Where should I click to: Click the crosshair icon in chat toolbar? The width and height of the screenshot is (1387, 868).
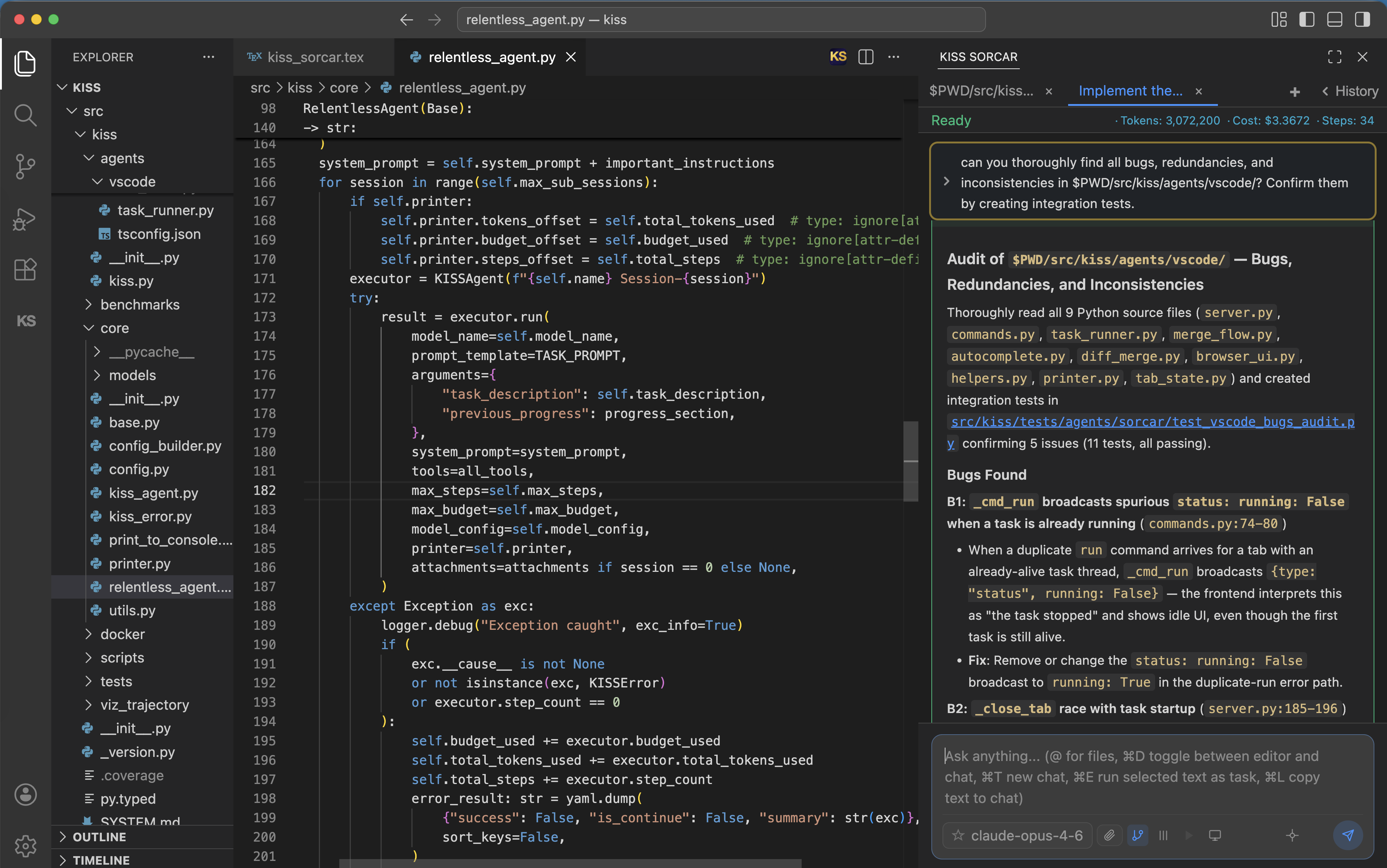[x=1292, y=835]
